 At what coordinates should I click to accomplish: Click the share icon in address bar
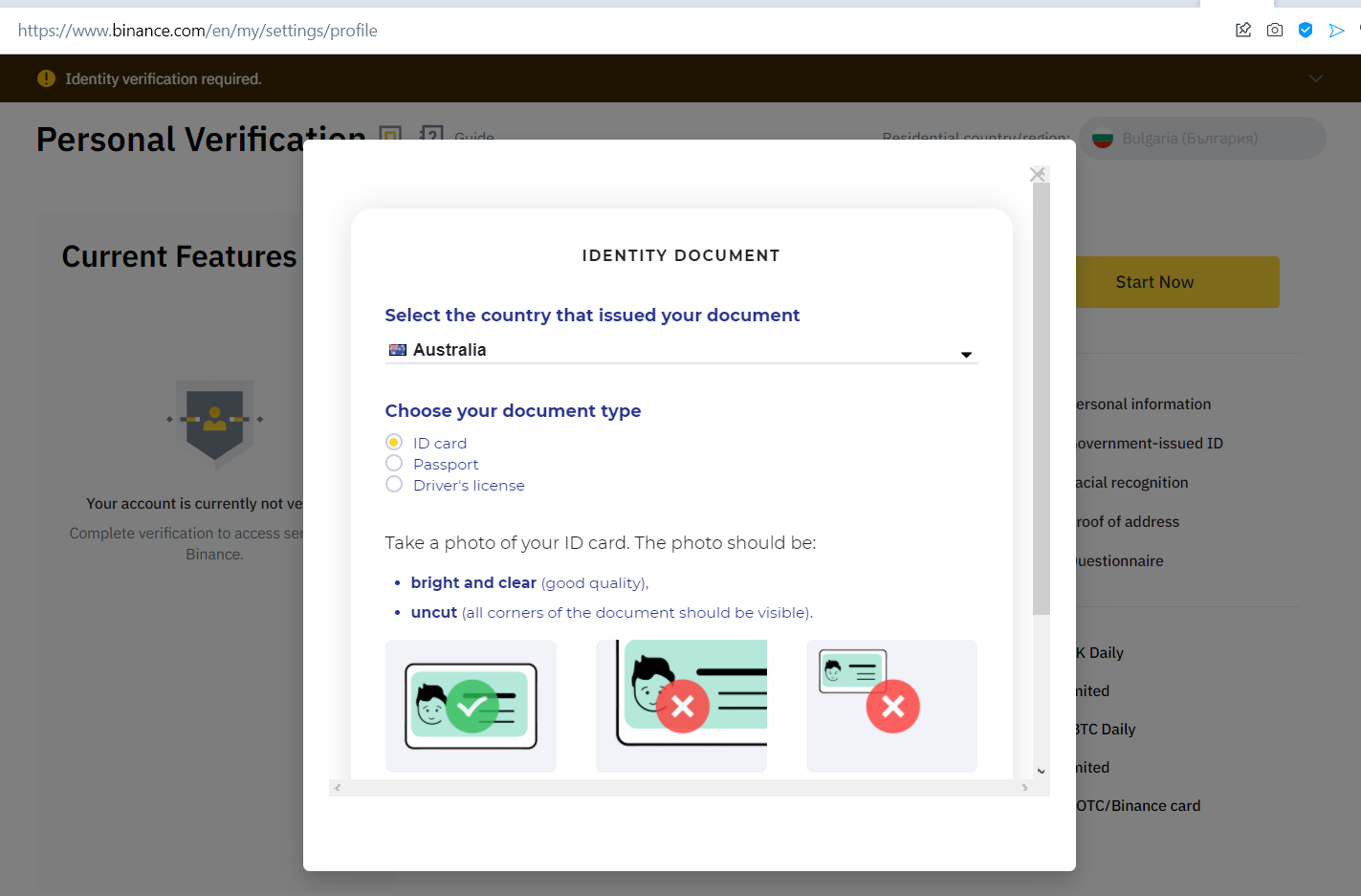coord(1243,30)
